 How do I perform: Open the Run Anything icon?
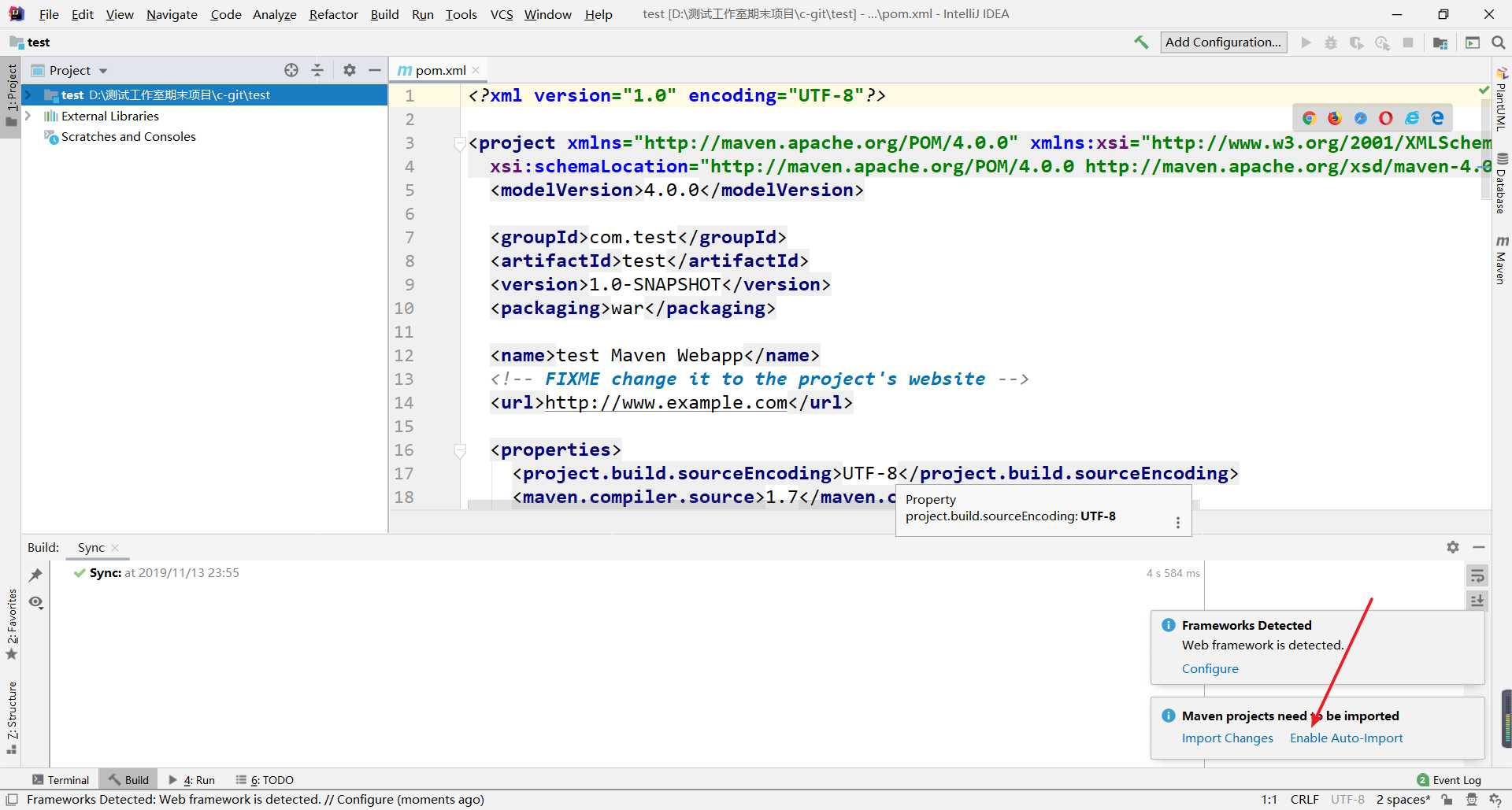(x=1473, y=43)
